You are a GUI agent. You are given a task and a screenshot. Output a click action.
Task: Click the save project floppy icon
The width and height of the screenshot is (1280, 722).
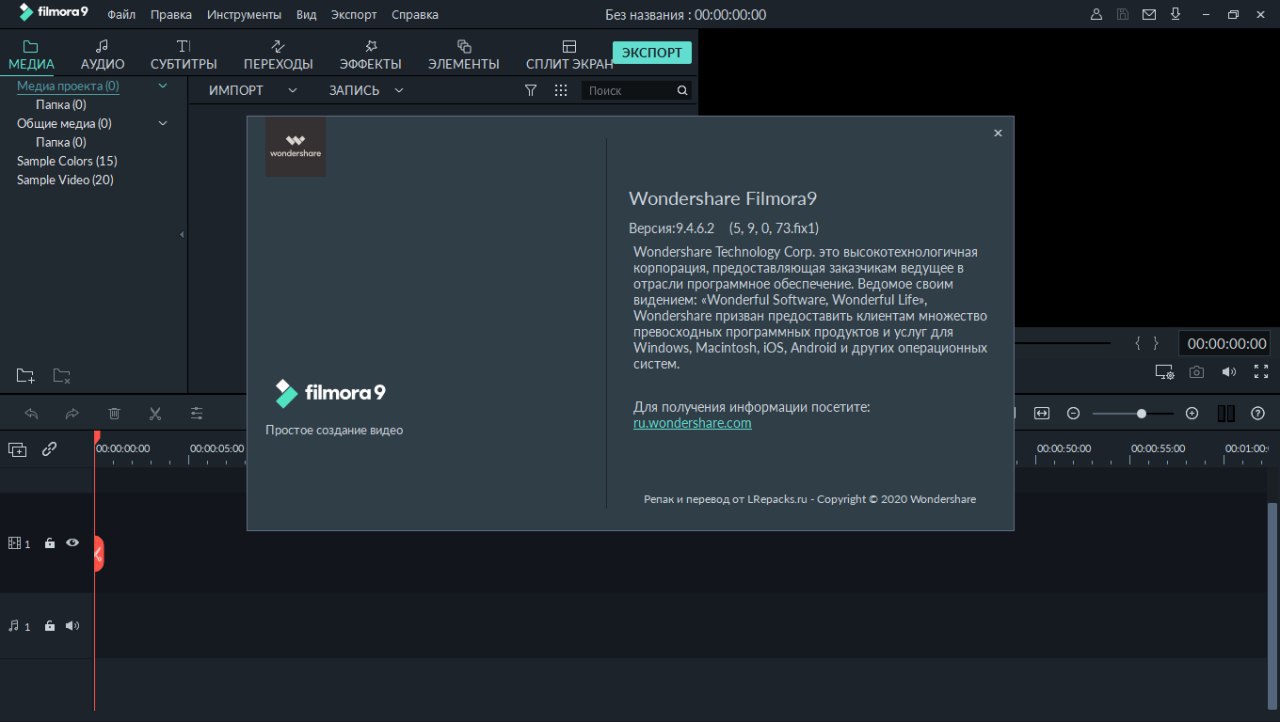[x=1123, y=15]
